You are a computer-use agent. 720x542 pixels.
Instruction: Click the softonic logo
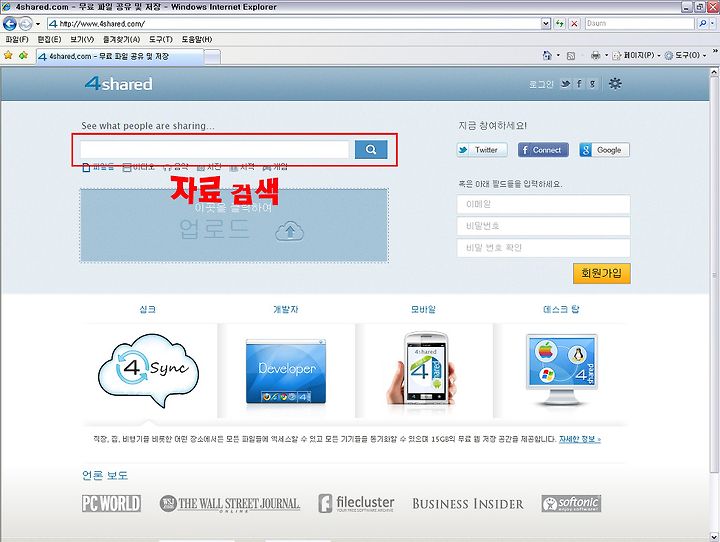click(571, 503)
